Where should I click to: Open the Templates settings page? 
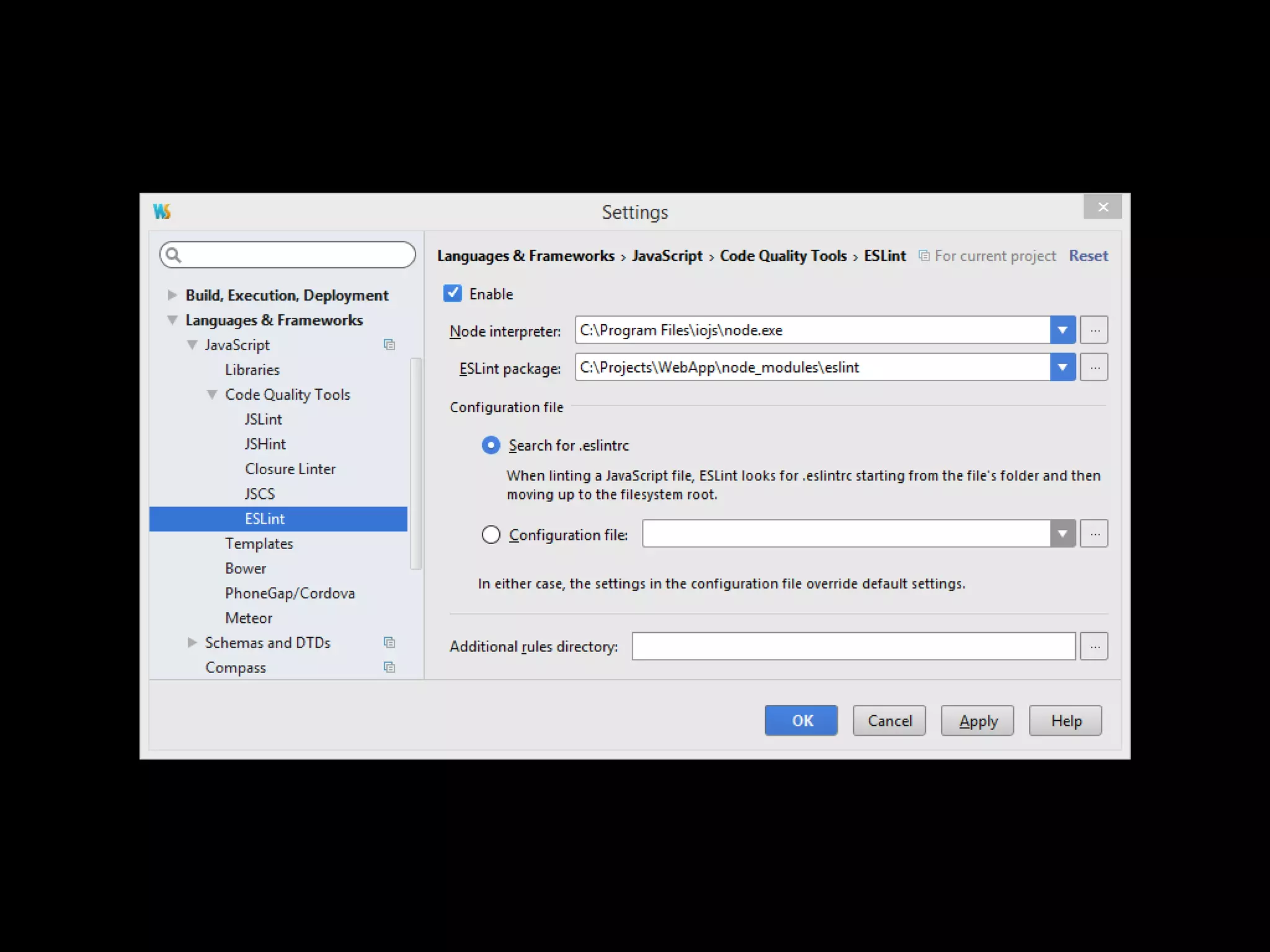pos(259,544)
